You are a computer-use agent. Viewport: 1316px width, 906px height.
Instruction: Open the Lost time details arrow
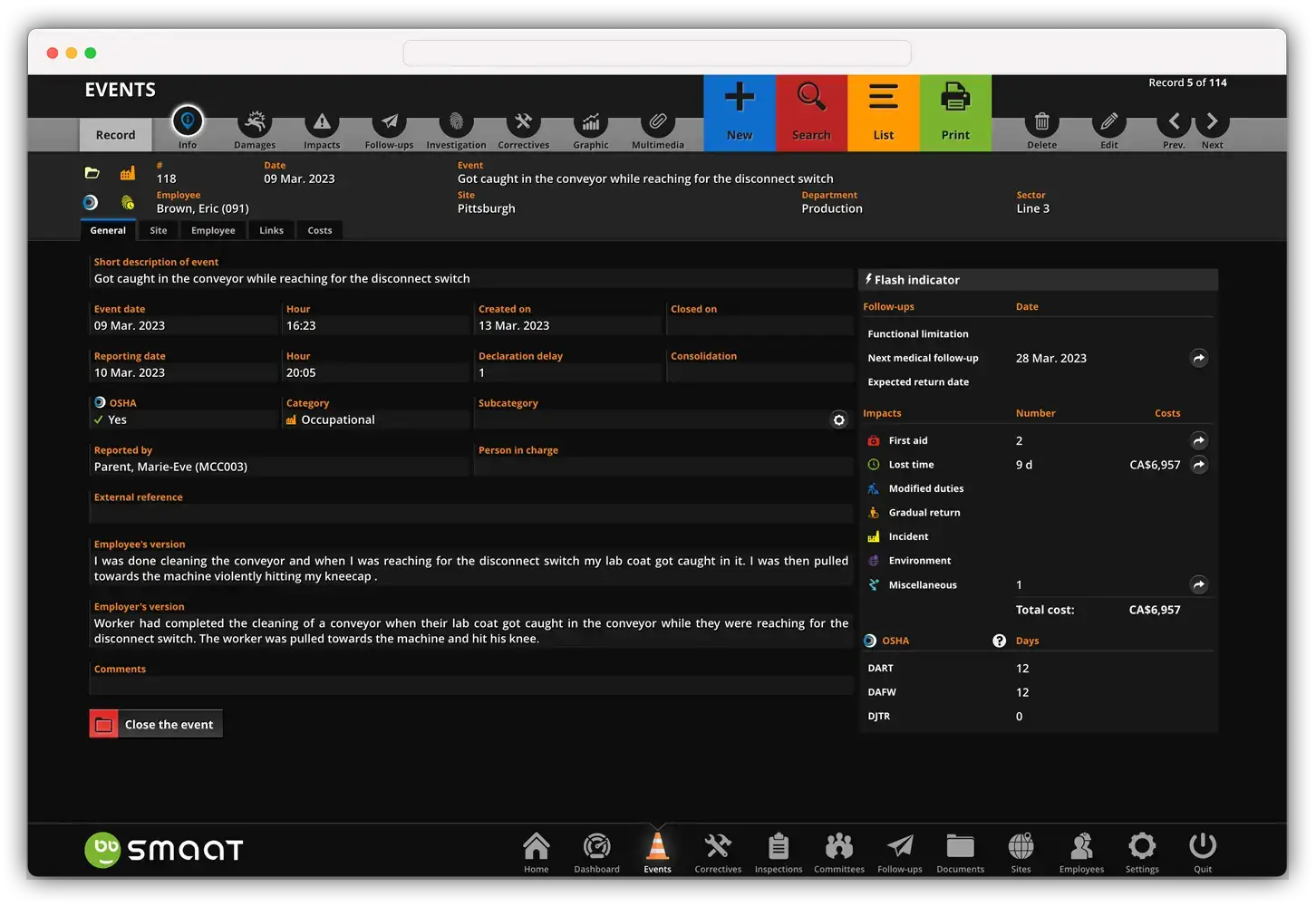coord(1199,465)
